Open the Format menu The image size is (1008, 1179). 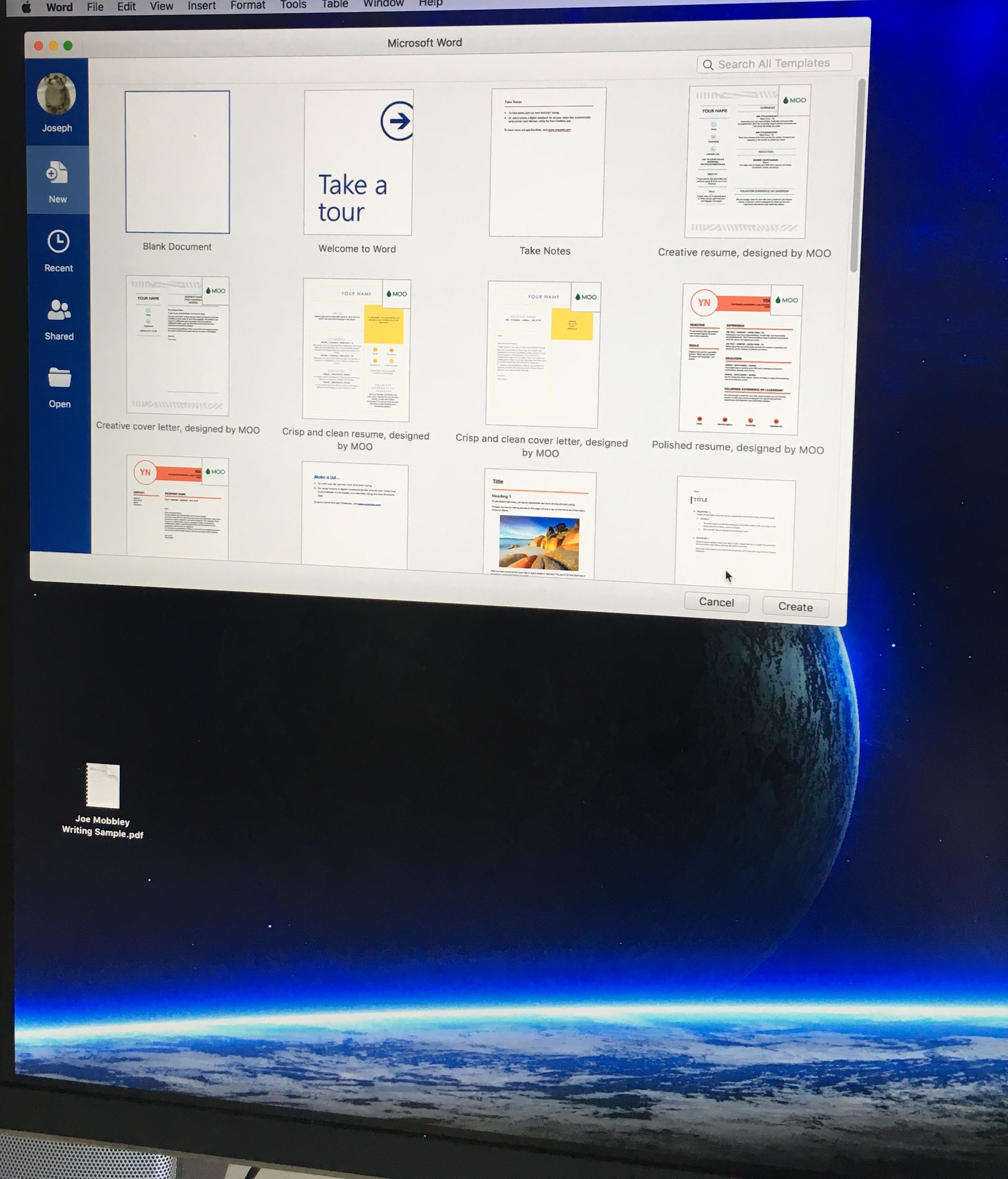click(x=247, y=5)
